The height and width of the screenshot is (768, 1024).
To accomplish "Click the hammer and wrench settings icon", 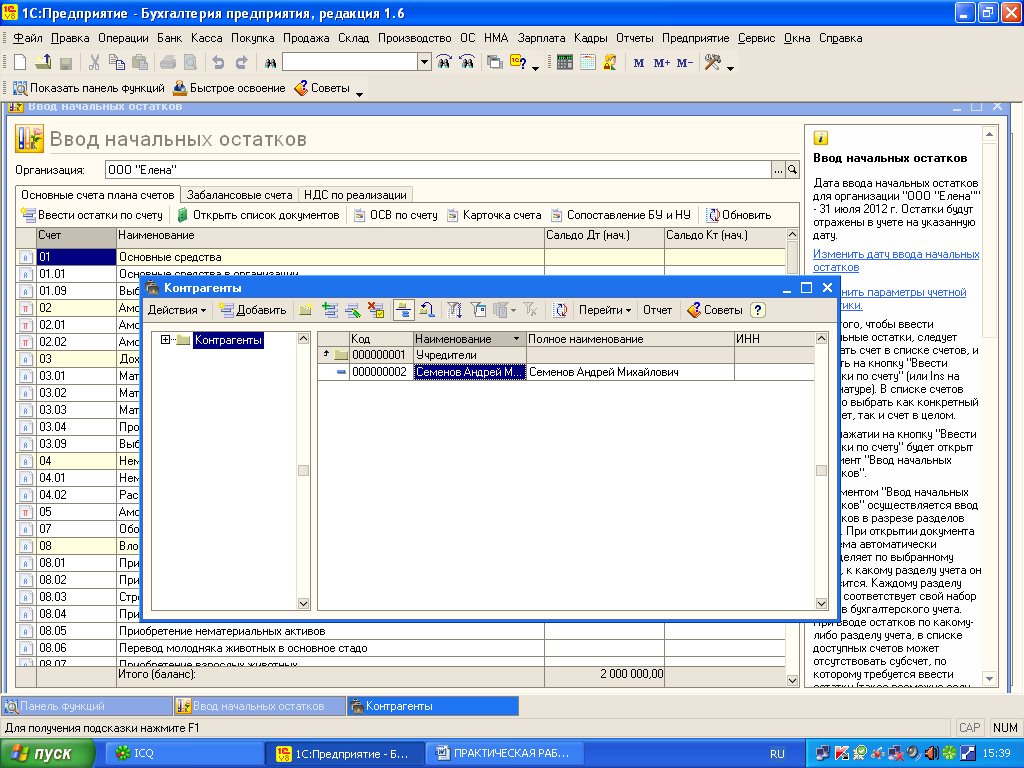I will (x=712, y=62).
